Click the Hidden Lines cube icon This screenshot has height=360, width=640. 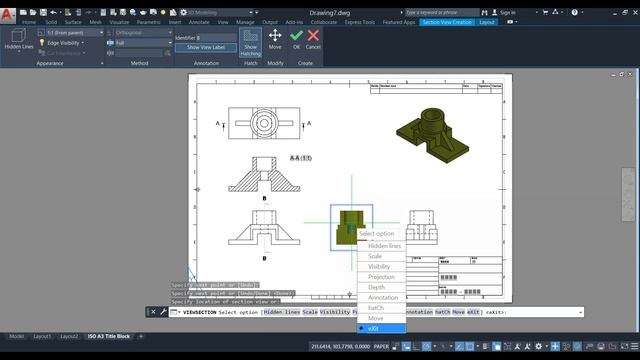(x=18, y=36)
